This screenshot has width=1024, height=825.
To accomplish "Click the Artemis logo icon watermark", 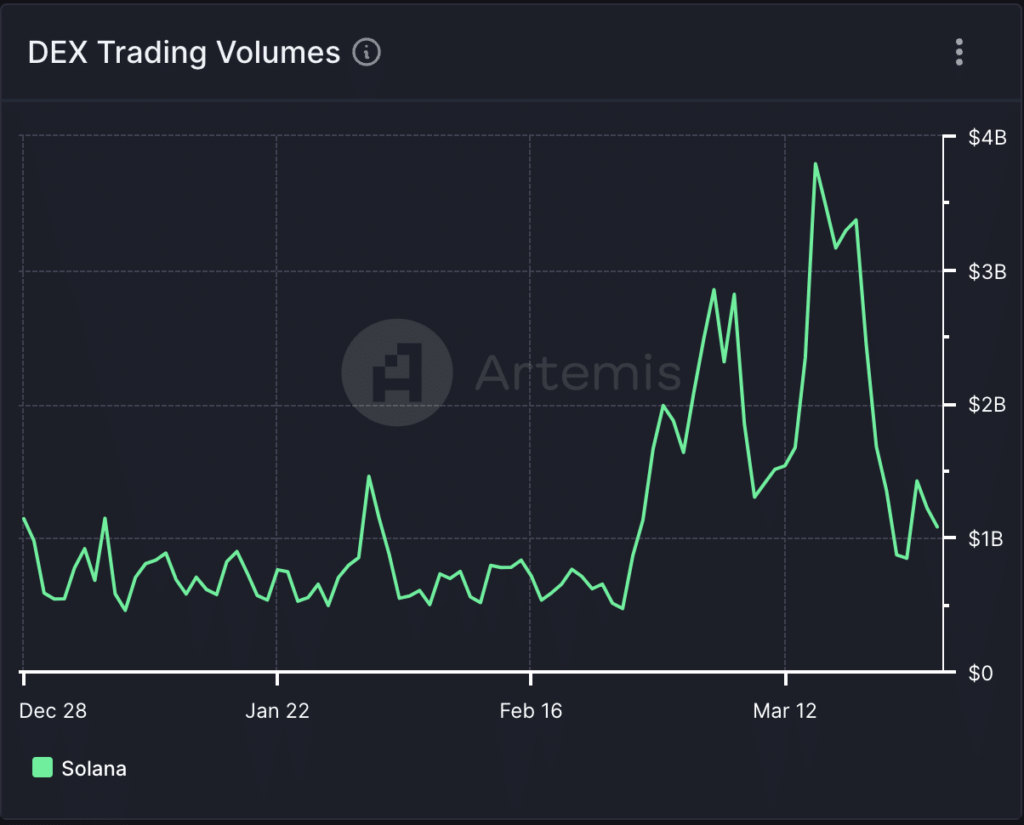I will 397,373.
